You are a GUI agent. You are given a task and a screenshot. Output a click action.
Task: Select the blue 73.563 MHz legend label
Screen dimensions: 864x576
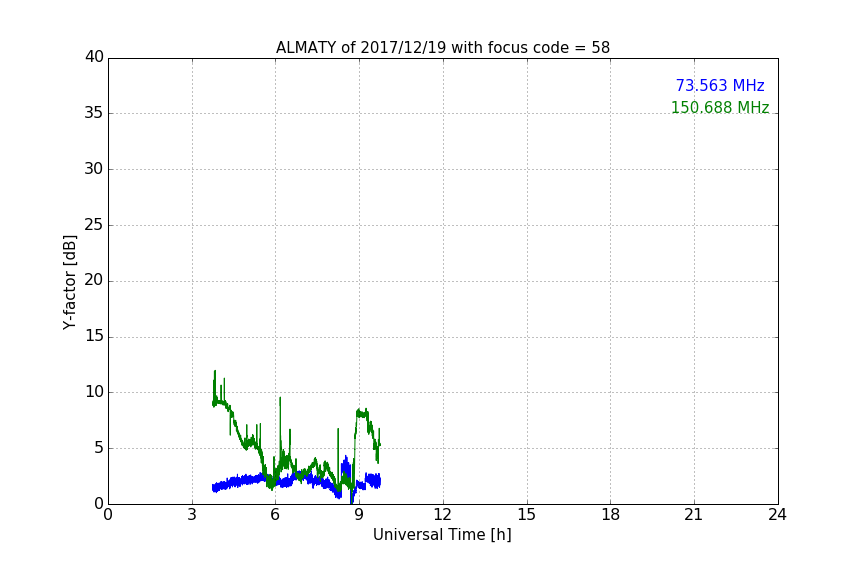[x=720, y=85]
